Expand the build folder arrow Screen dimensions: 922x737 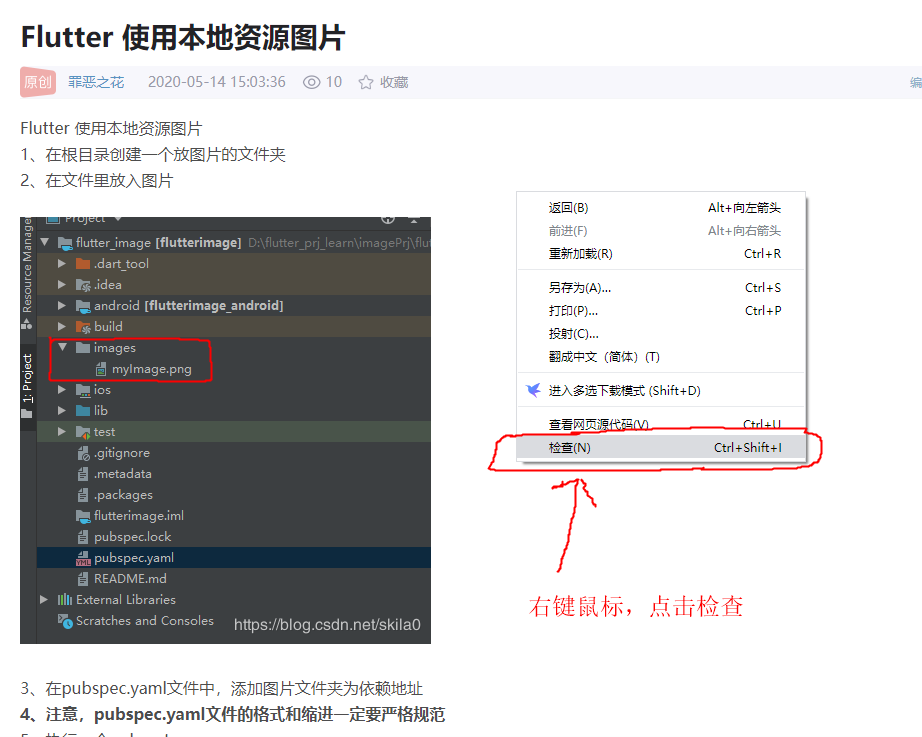[62, 326]
